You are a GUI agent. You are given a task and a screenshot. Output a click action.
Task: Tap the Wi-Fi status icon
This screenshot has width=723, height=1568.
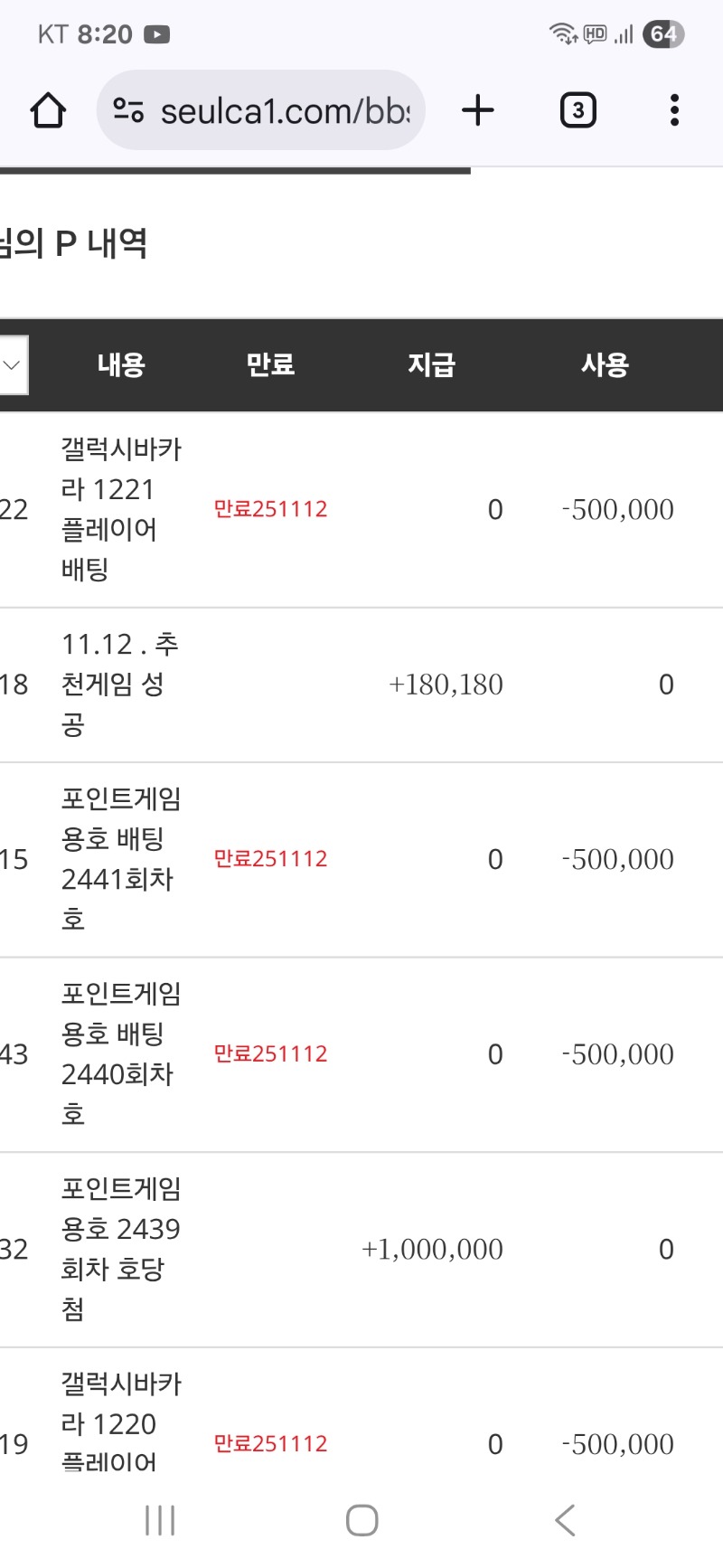click(561, 34)
